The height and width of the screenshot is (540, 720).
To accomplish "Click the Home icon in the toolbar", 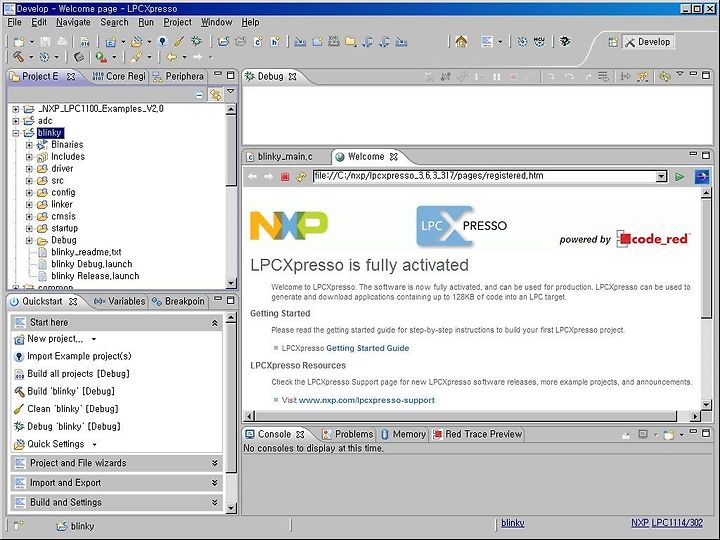I will click(461, 42).
